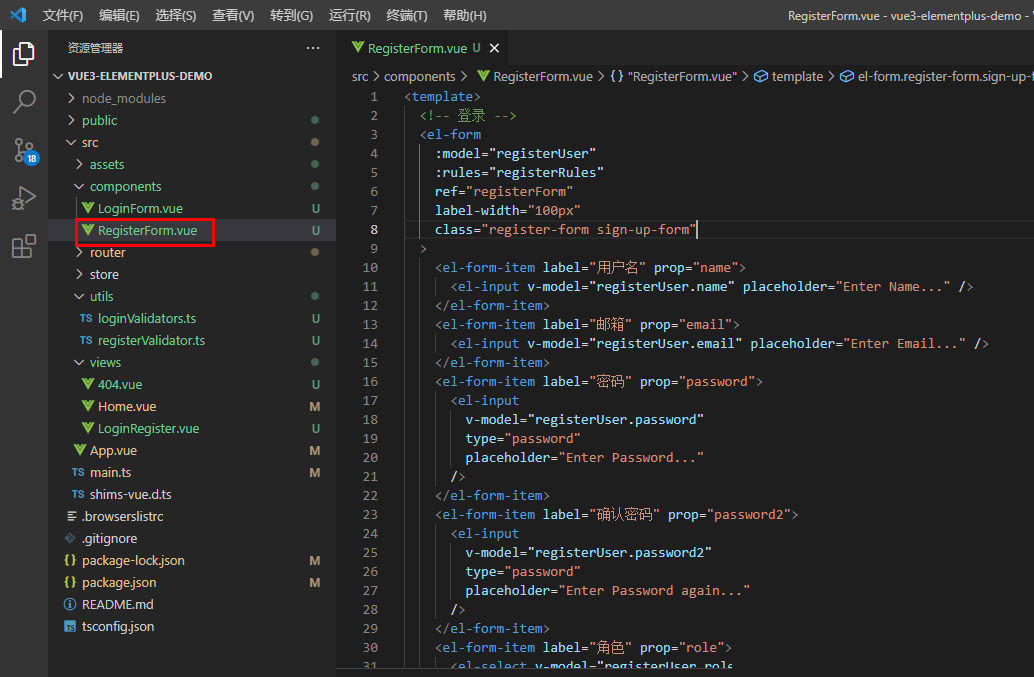The image size is (1034, 677).
Task: Open the Search view icon
Action: [x=24, y=101]
